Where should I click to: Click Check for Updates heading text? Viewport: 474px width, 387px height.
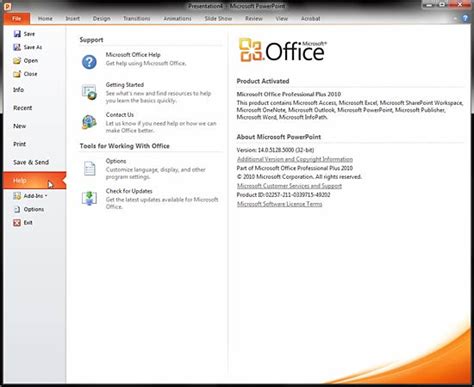click(x=129, y=191)
